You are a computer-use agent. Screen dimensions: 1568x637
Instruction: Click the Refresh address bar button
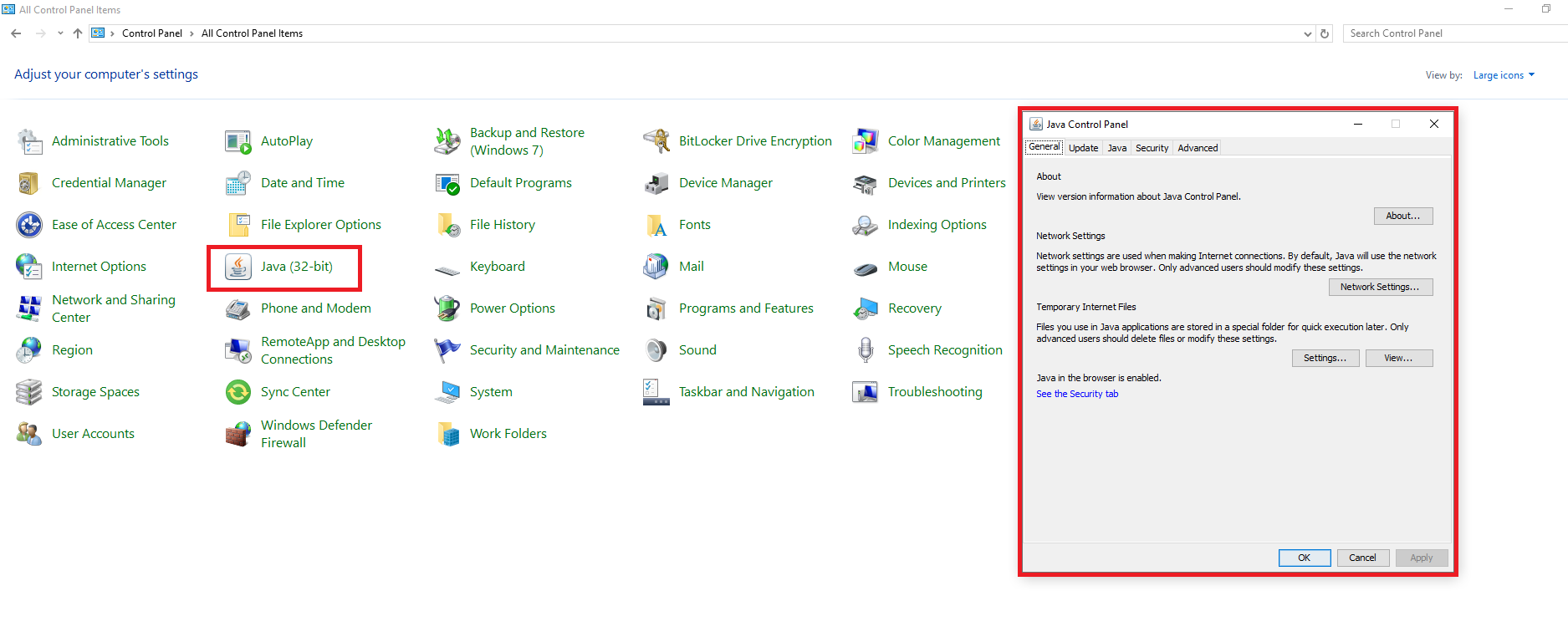(1325, 34)
